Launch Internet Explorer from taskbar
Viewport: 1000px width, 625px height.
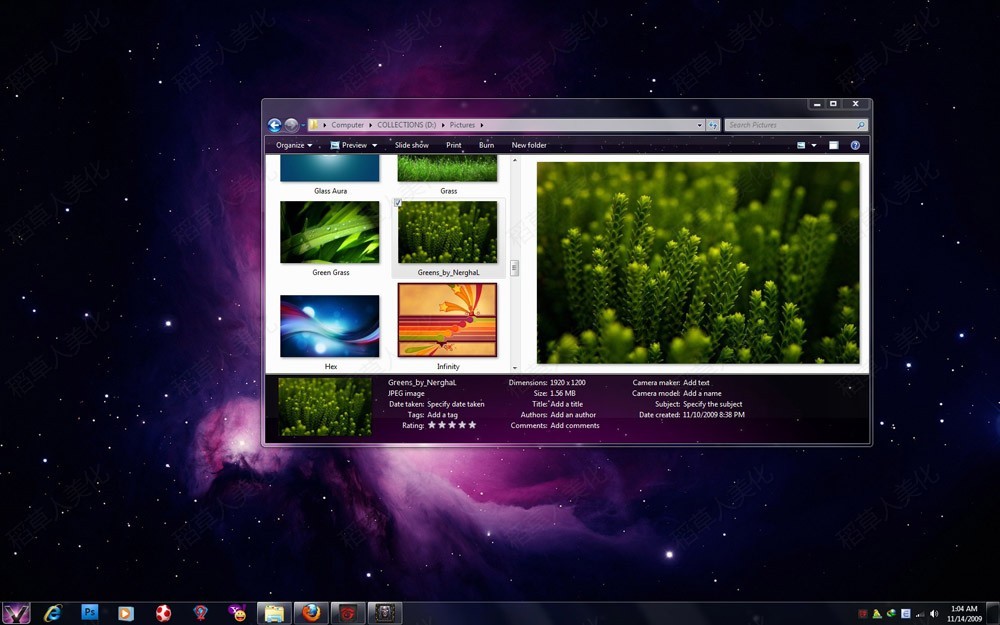[52, 614]
